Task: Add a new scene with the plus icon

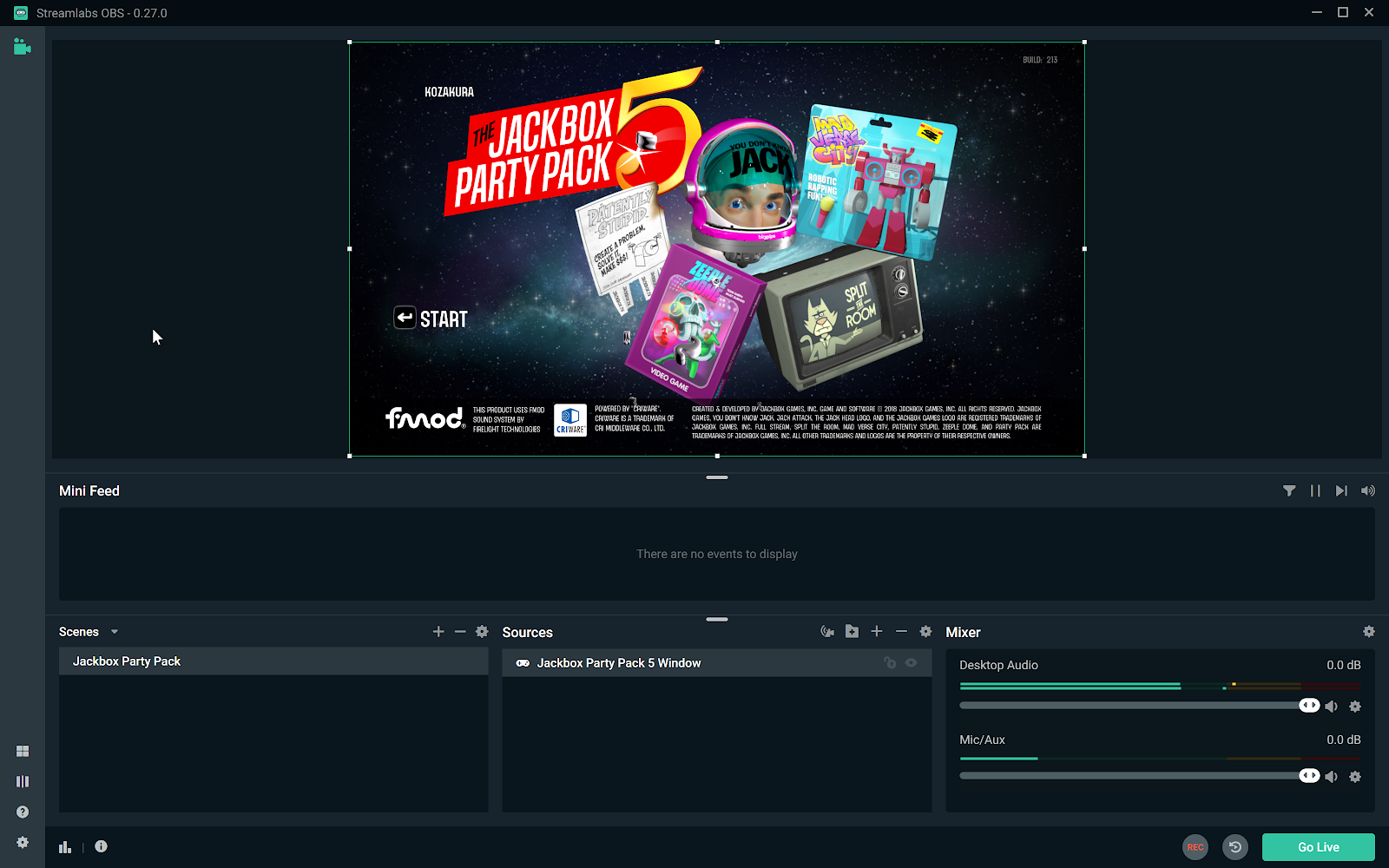Action: [438, 632]
